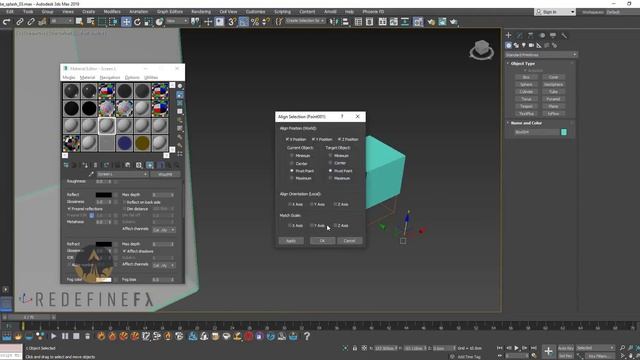
Task: Toggle Affect shadows checkbox in Material Editor
Action: coord(124,251)
